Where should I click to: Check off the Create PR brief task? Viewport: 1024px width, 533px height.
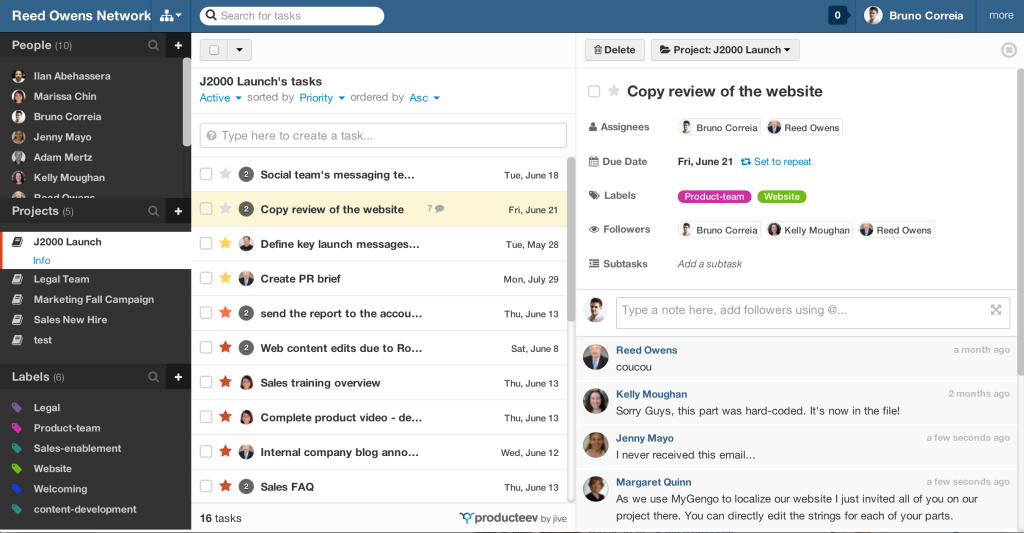point(206,278)
